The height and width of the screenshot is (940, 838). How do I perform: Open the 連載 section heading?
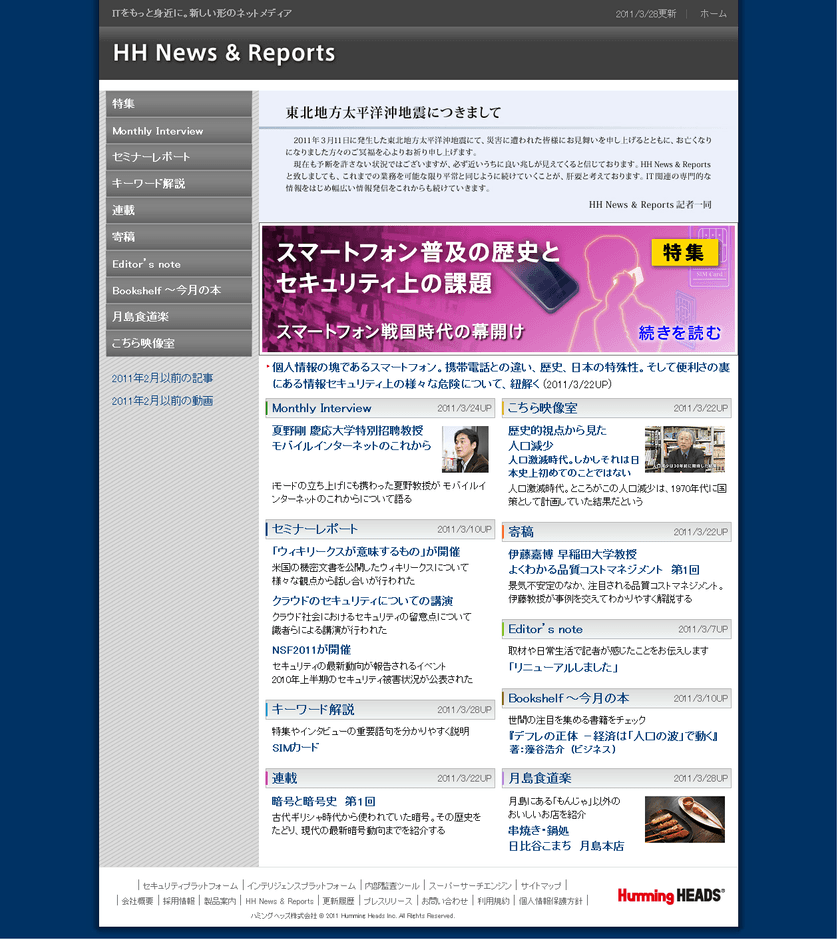285,779
